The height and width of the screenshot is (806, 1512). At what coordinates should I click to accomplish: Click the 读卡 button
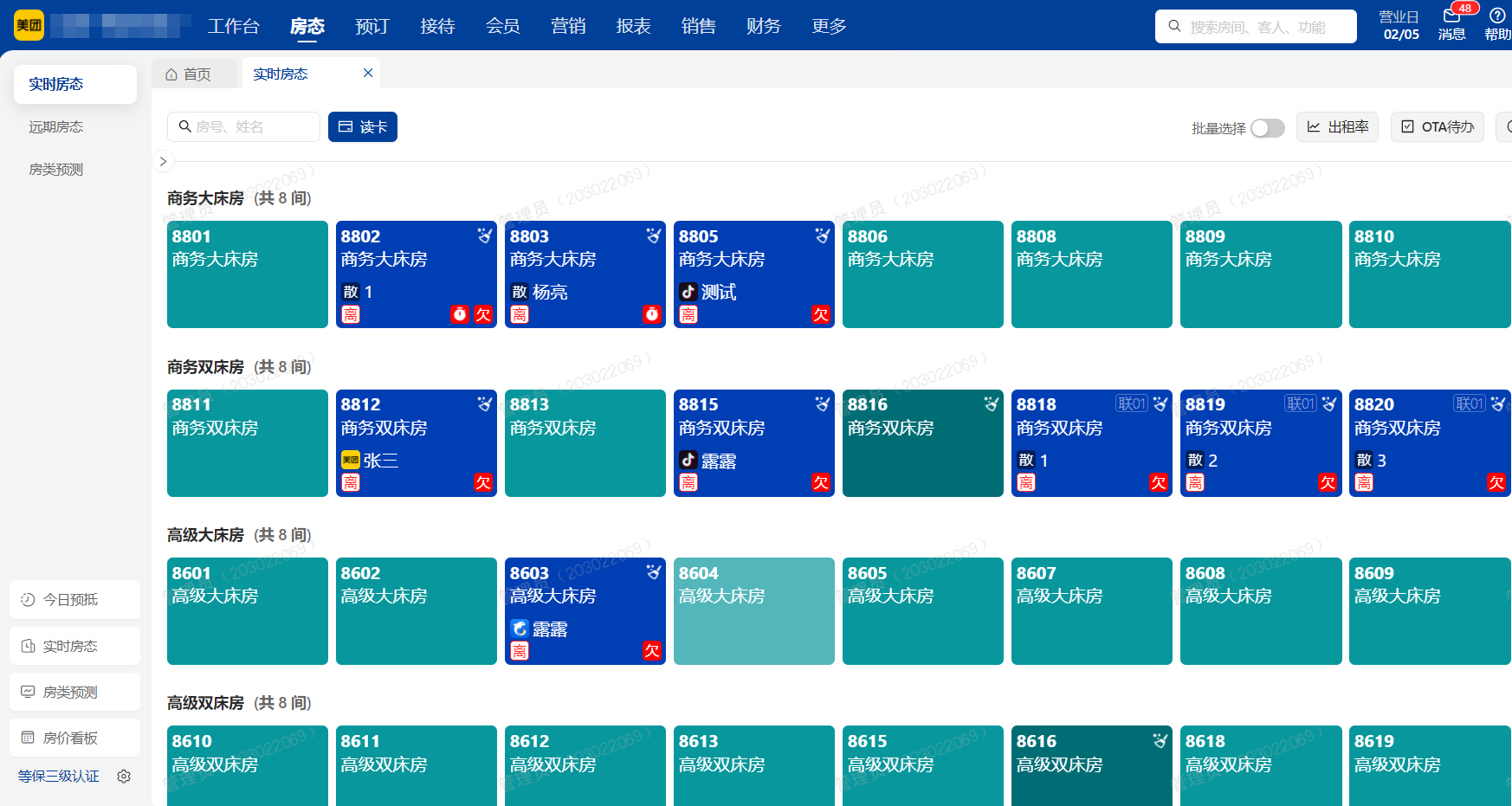click(x=363, y=127)
